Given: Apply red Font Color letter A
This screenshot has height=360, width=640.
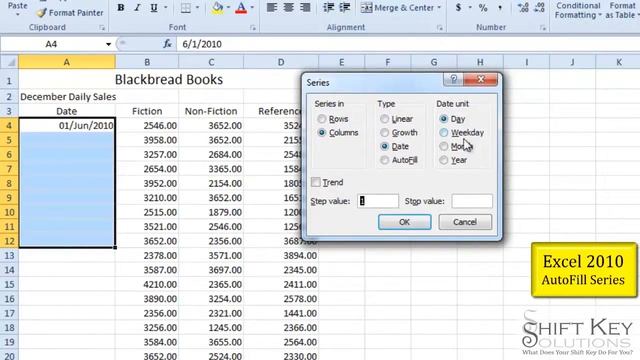Looking at the screenshot, I should (x=241, y=8).
